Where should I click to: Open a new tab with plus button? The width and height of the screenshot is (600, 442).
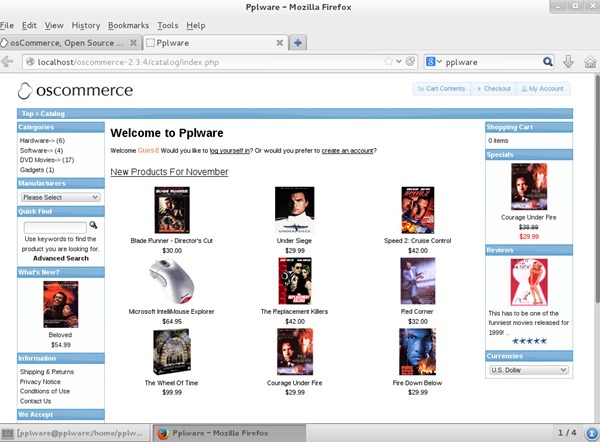click(x=298, y=43)
